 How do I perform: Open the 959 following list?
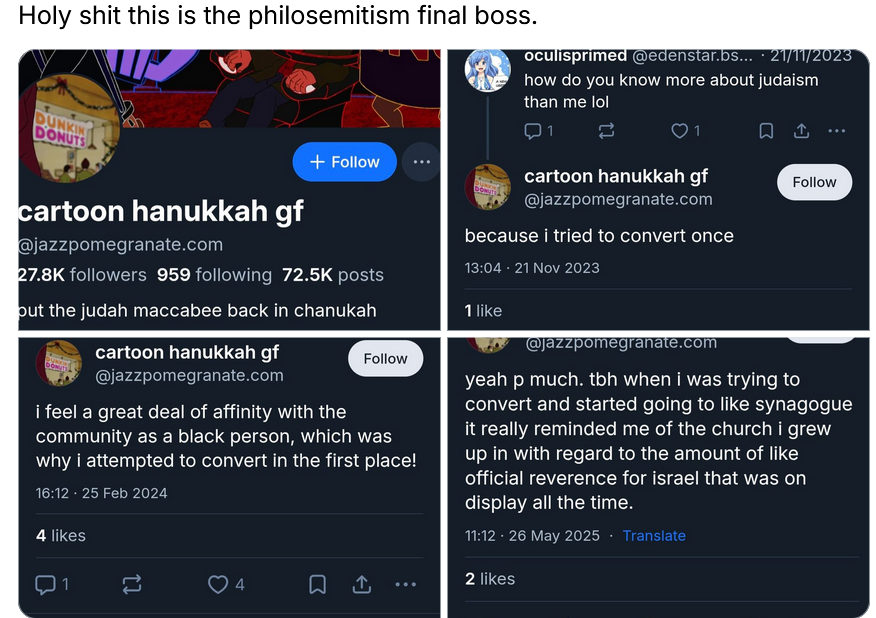214,275
